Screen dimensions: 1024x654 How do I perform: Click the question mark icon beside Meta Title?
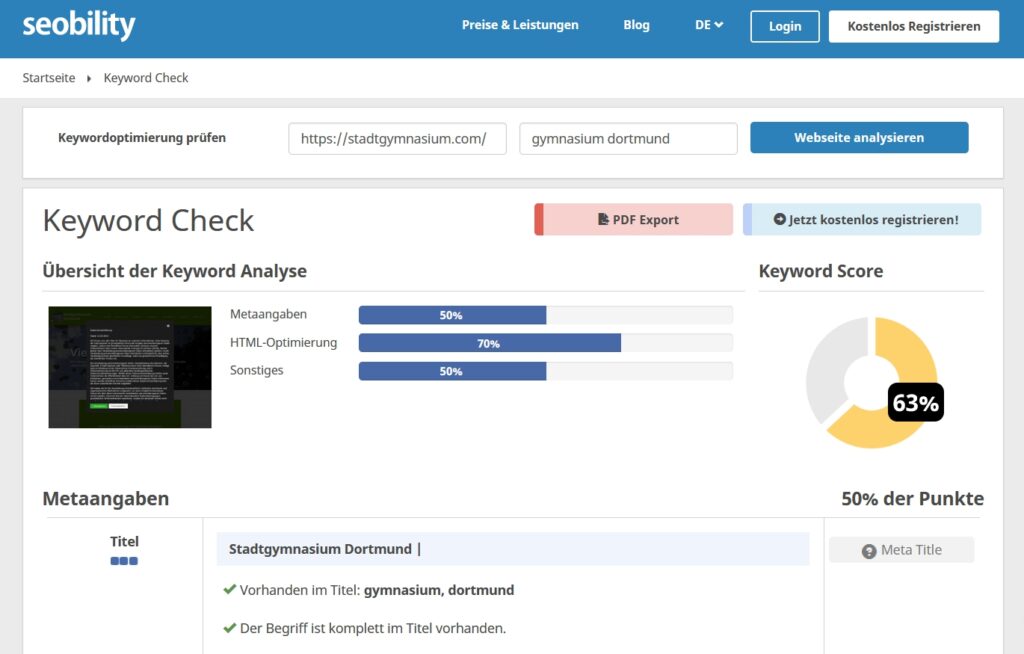pyautogui.click(x=869, y=551)
